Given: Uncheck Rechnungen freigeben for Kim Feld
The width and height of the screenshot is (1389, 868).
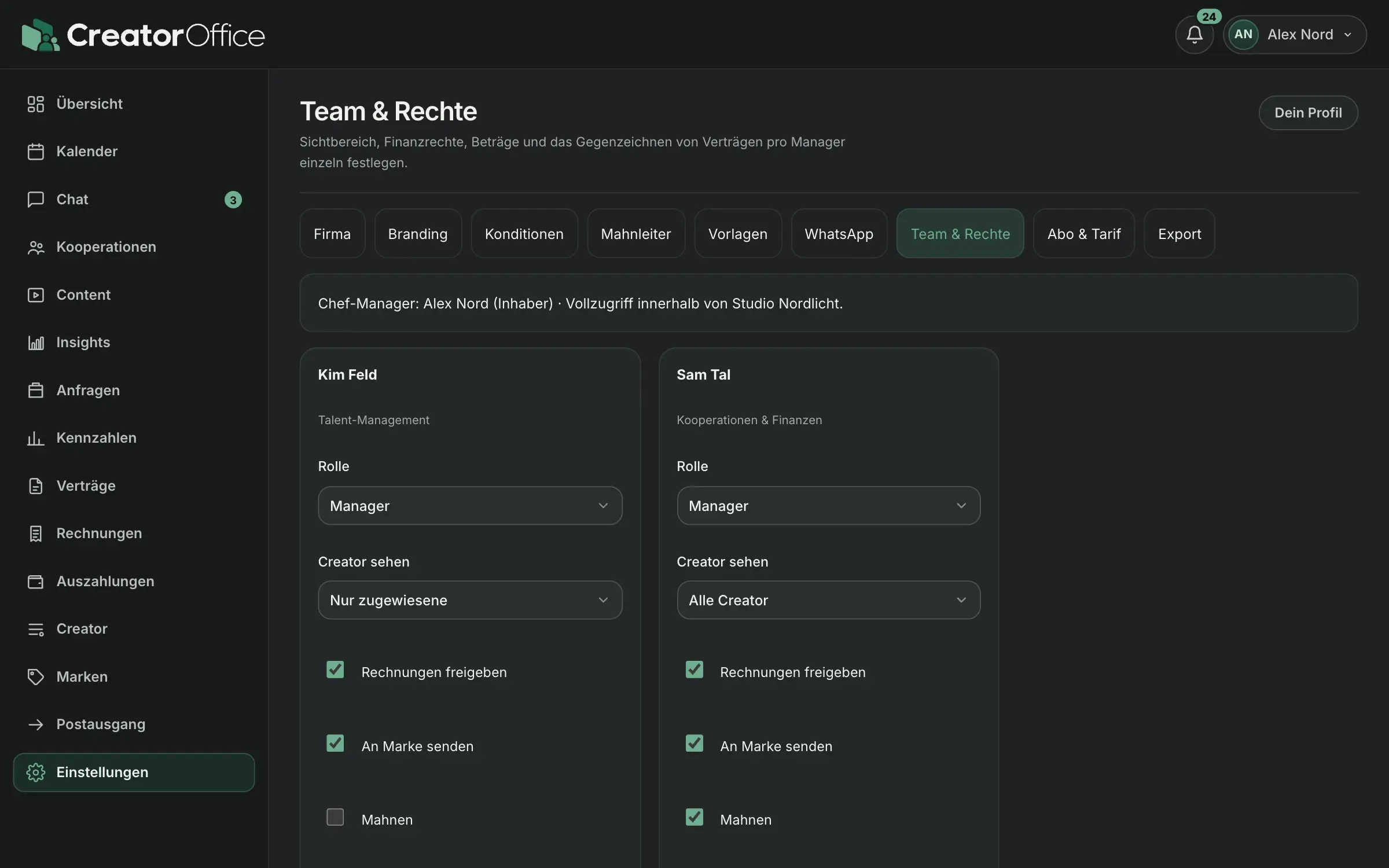Looking at the screenshot, I should coord(335,670).
